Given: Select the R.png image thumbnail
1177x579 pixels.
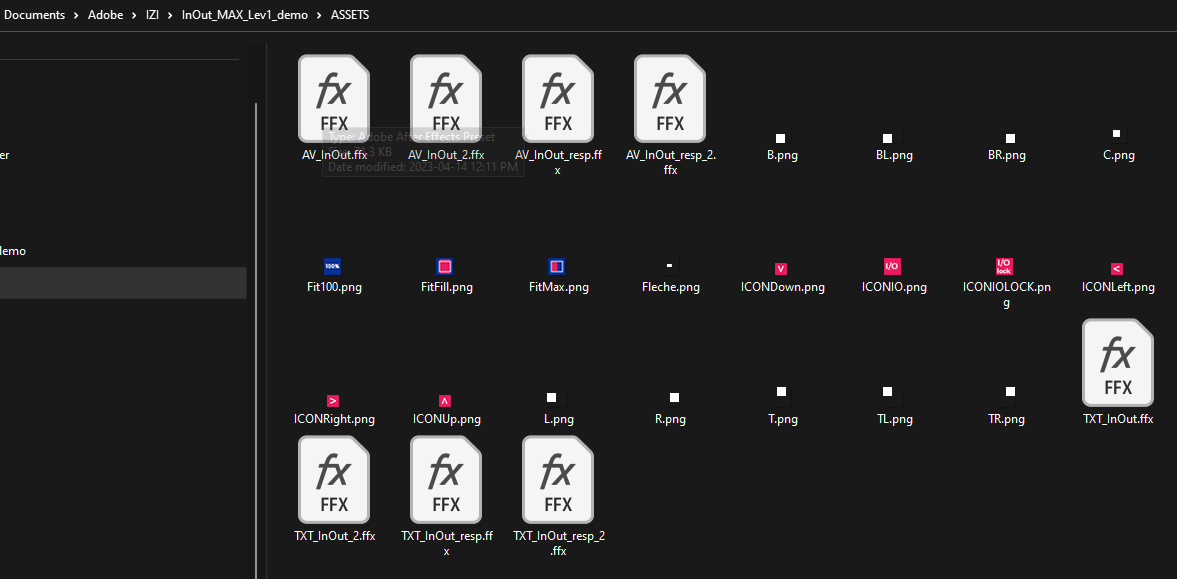Looking at the screenshot, I should (x=676, y=397).
